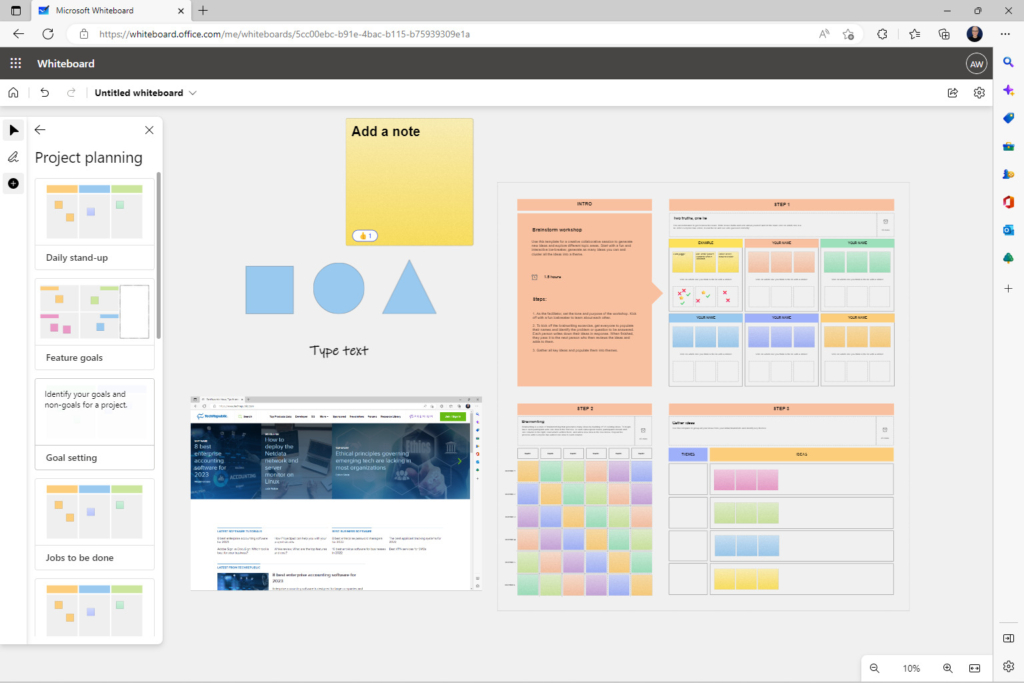This screenshot has height=683, width=1024.
Task: Fit the board to the screen
Action: [974, 668]
